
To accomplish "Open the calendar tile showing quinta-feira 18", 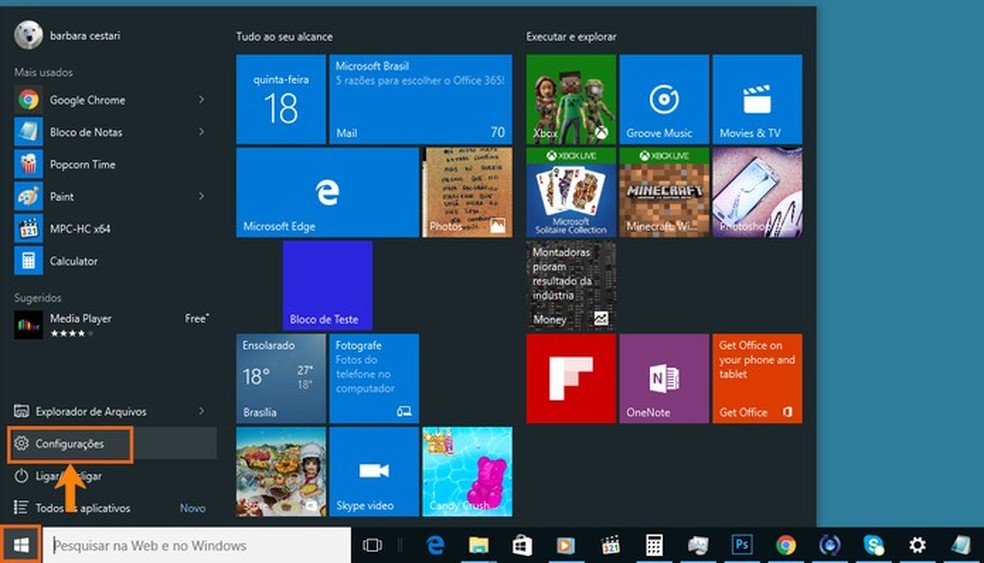I will [x=281, y=99].
